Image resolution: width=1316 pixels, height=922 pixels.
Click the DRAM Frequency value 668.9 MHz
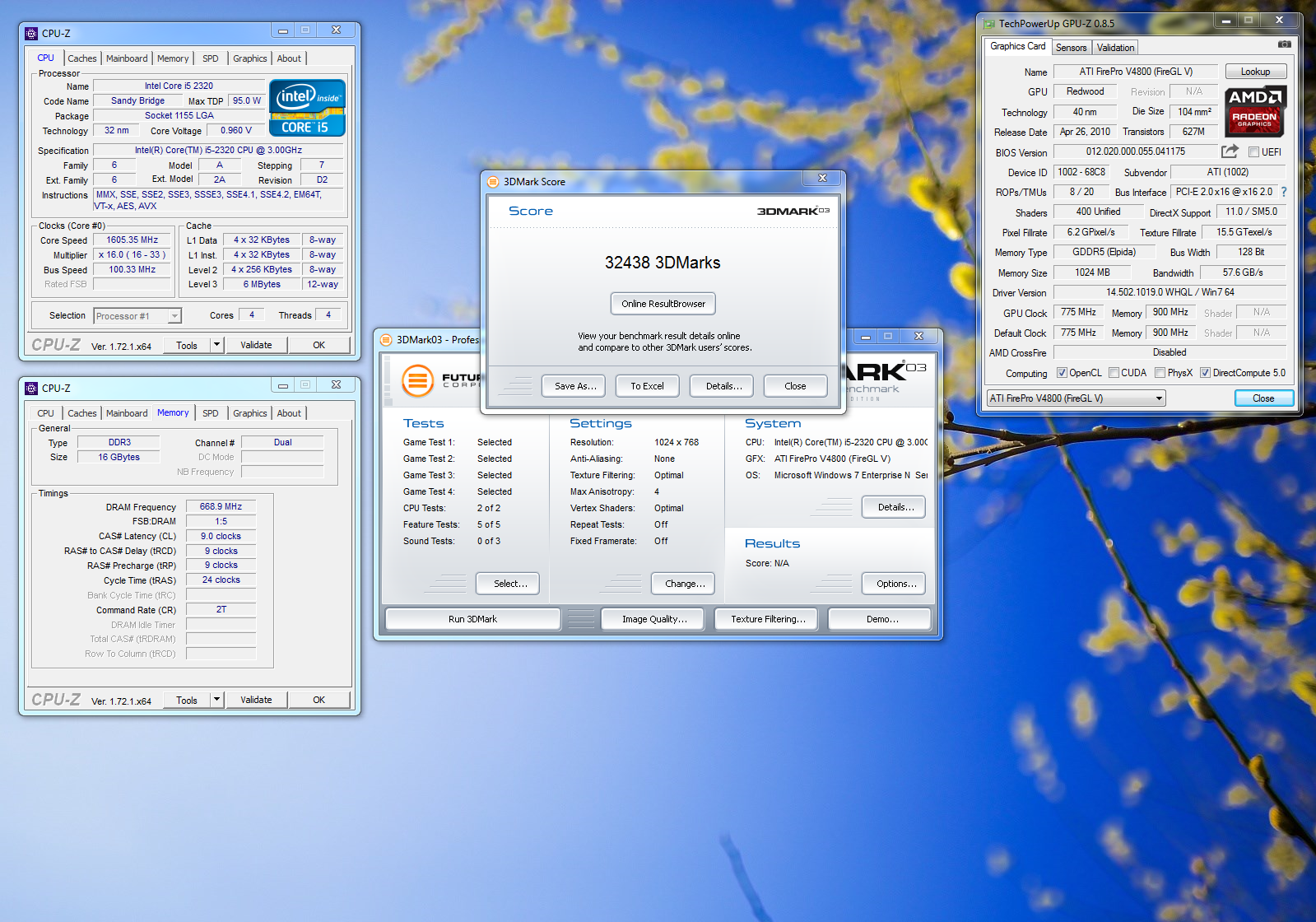point(221,506)
